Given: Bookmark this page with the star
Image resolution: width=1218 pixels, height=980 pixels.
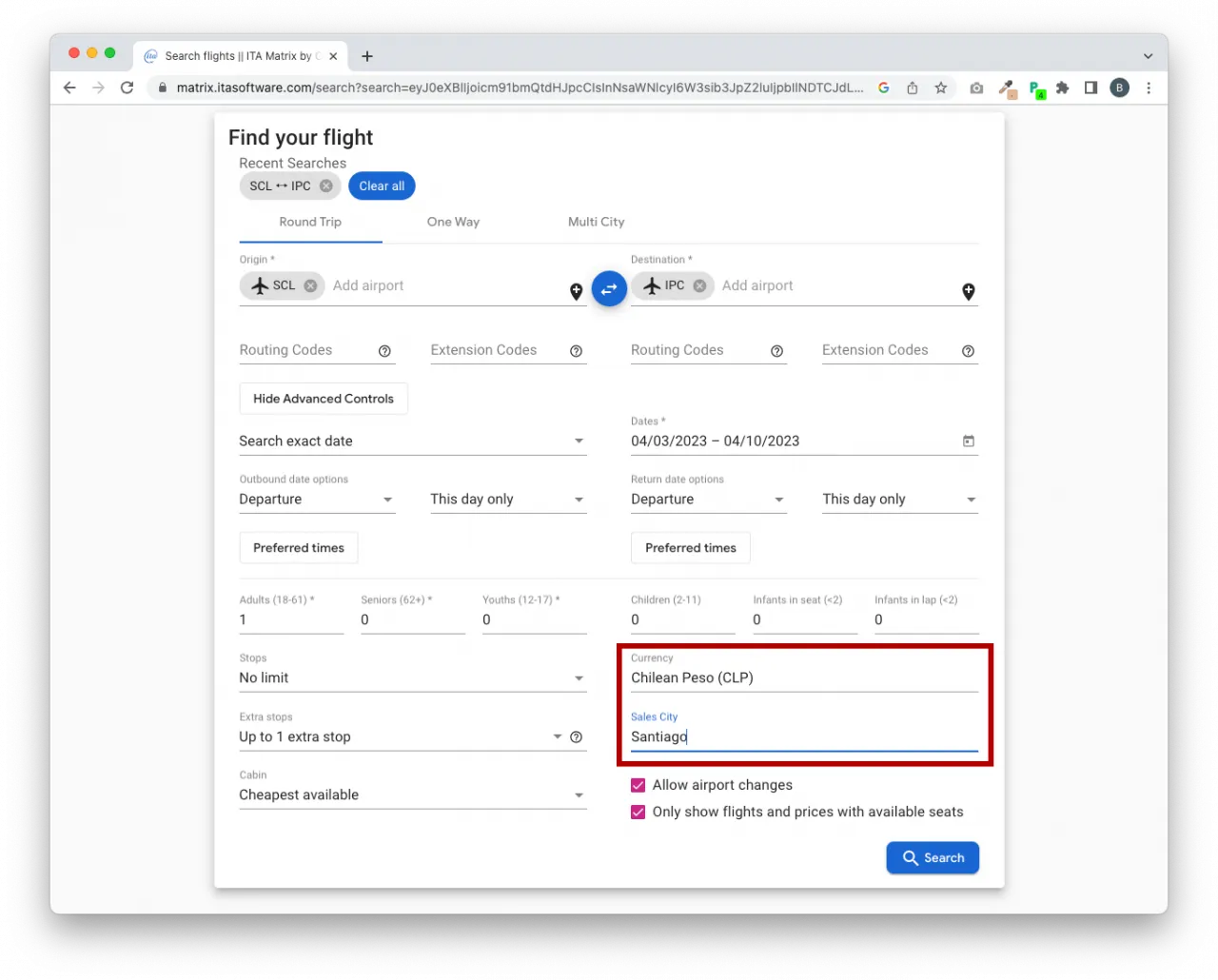Looking at the screenshot, I should pyautogui.click(x=940, y=88).
